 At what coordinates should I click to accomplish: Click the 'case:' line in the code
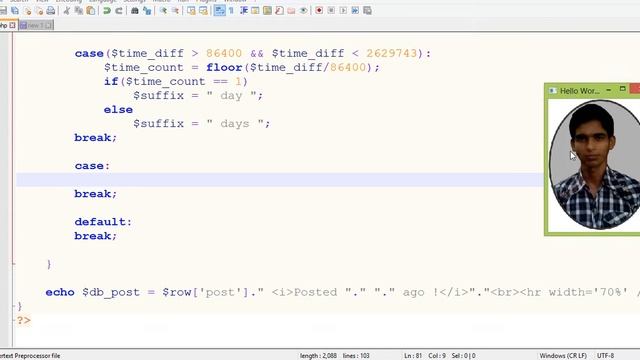pos(92,166)
